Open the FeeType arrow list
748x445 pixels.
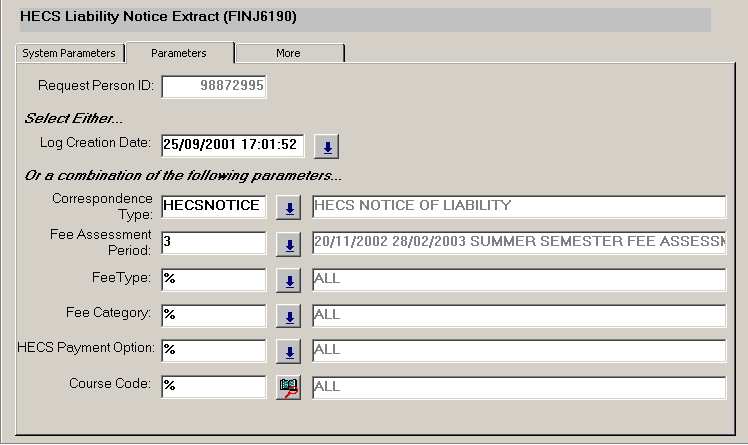click(289, 281)
